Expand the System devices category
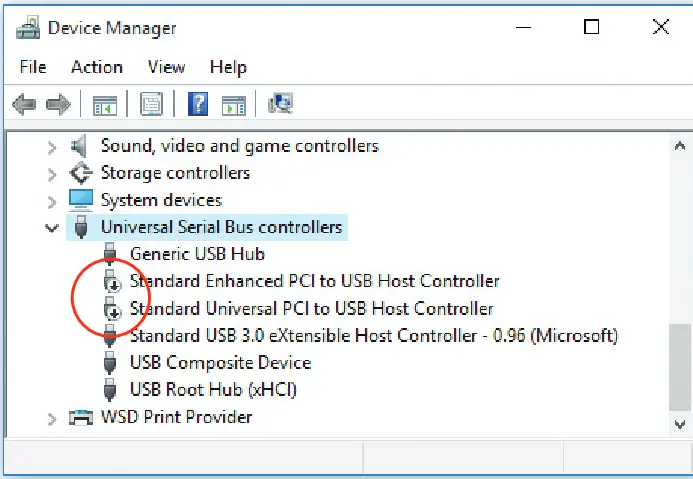 (52, 201)
